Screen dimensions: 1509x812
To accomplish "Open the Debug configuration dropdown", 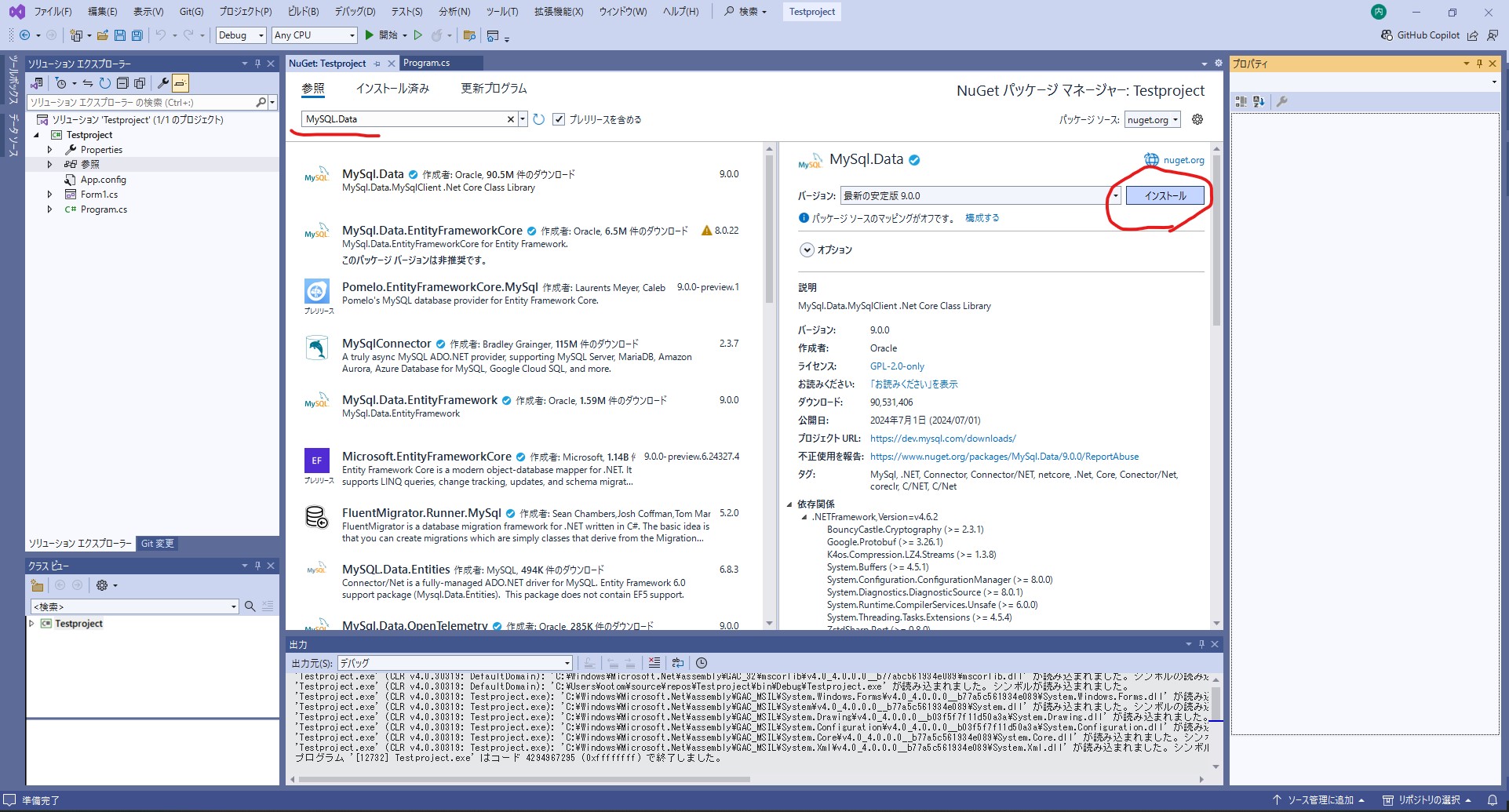I will [x=240, y=35].
